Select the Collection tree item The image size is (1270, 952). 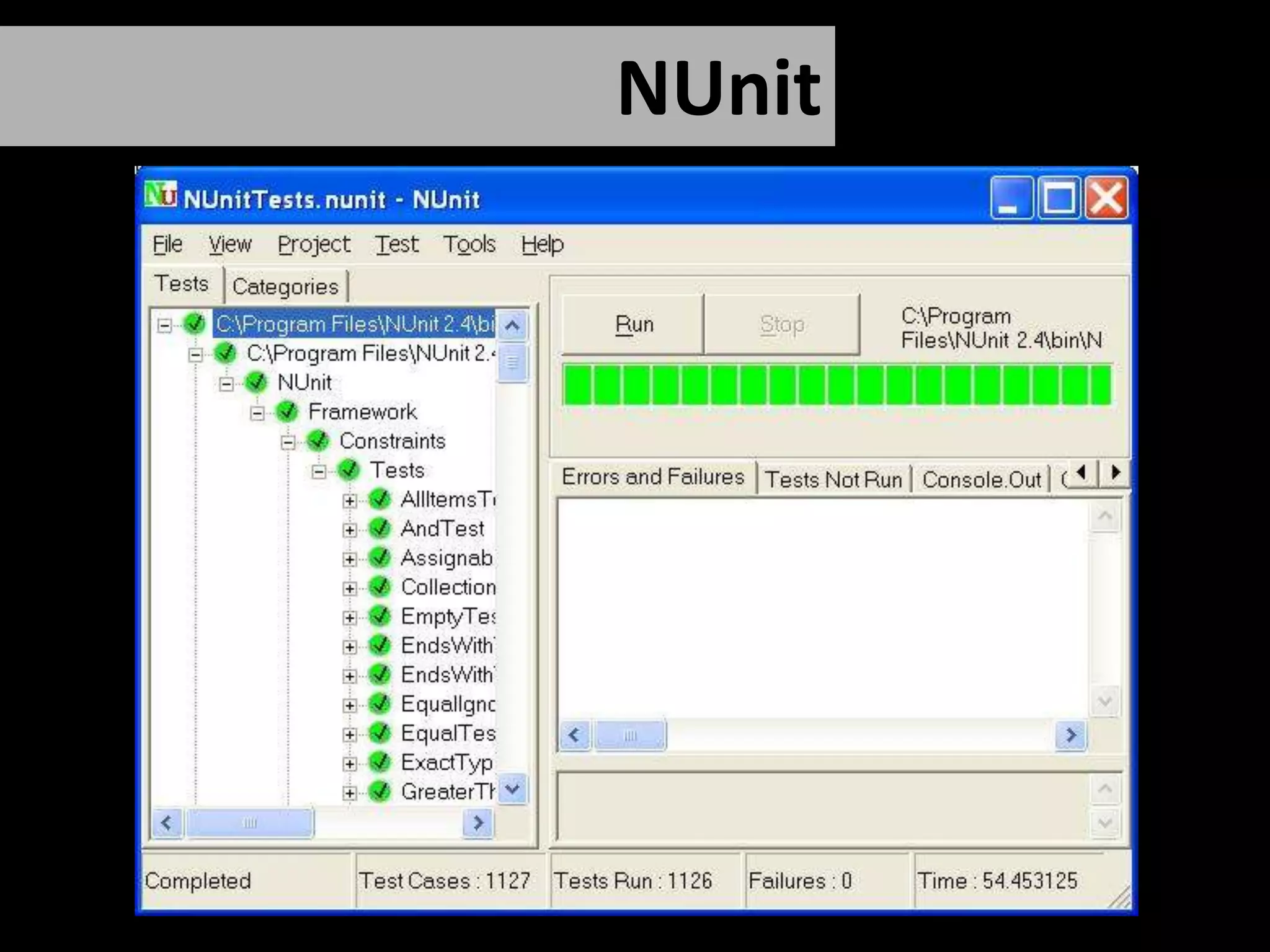click(x=448, y=587)
